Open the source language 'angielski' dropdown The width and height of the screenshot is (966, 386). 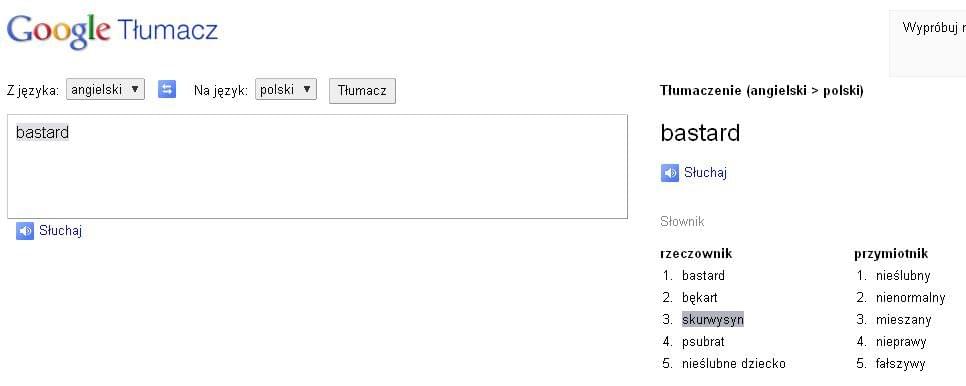[x=105, y=89]
